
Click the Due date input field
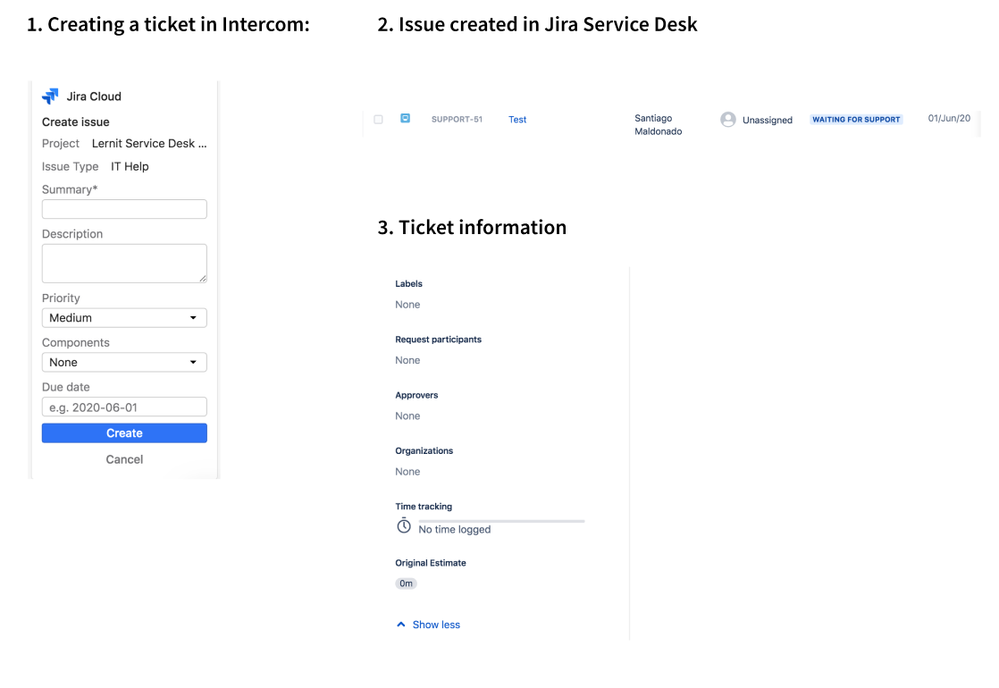click(x=124, y=407)
